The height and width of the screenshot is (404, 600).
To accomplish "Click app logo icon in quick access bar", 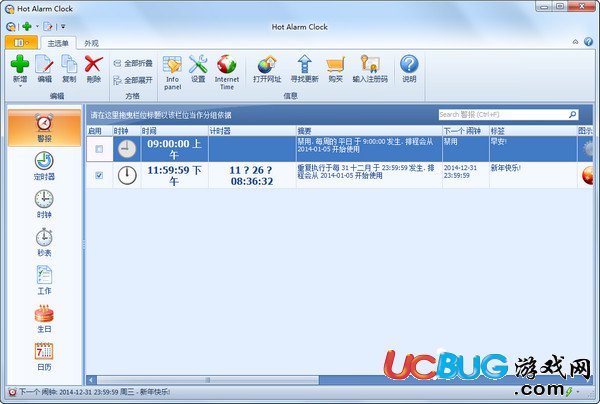I will point(11,26).
